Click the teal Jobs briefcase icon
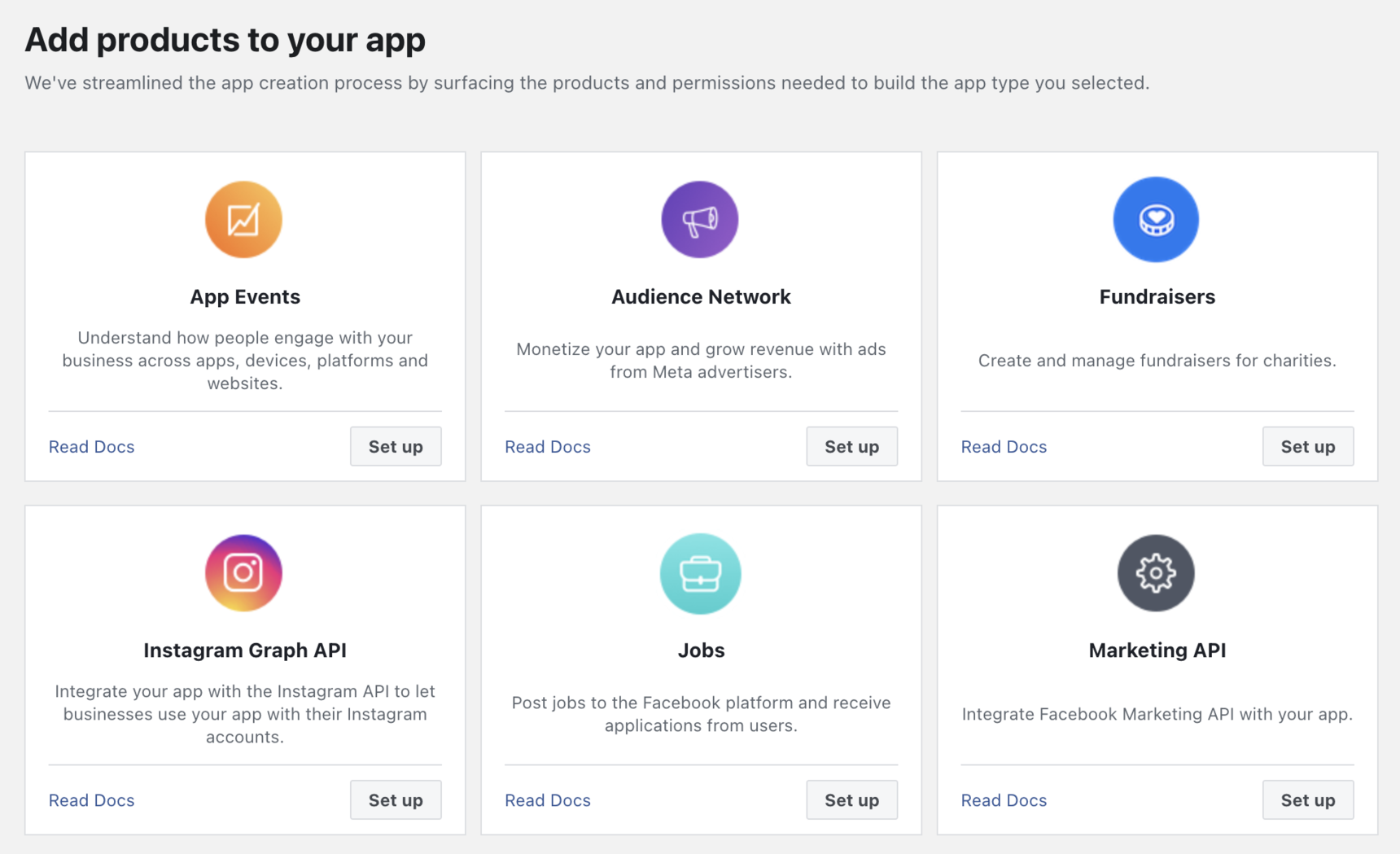1400x854 pixels. 700,573
